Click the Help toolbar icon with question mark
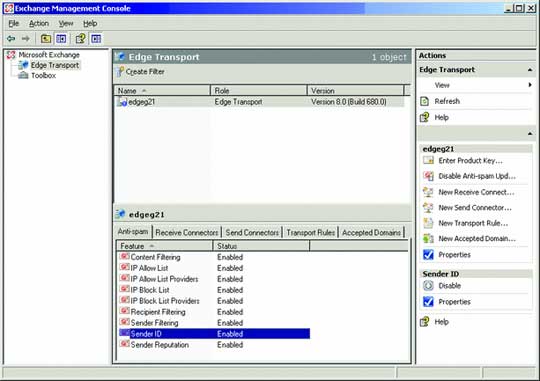Viewport: 540px width, 381px height. point(81,39)
